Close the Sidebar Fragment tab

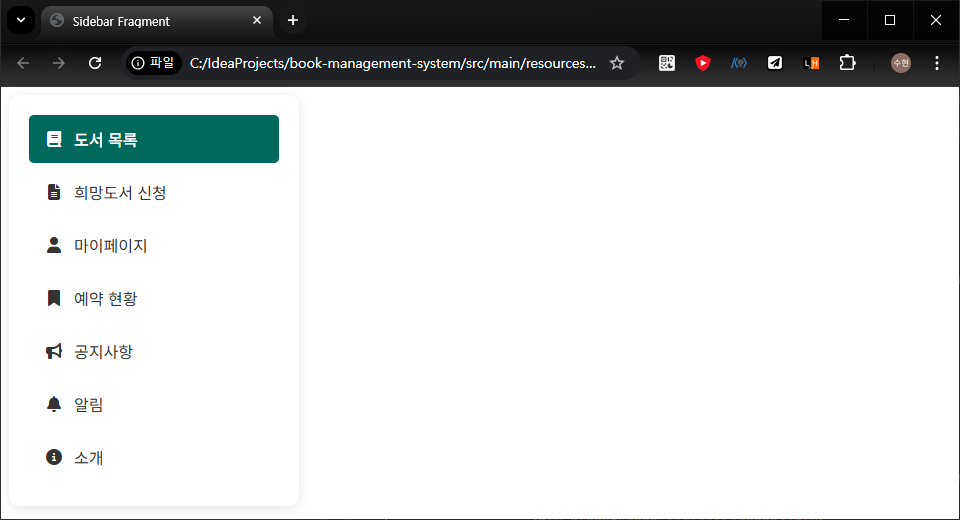click(x=257, y=20)
